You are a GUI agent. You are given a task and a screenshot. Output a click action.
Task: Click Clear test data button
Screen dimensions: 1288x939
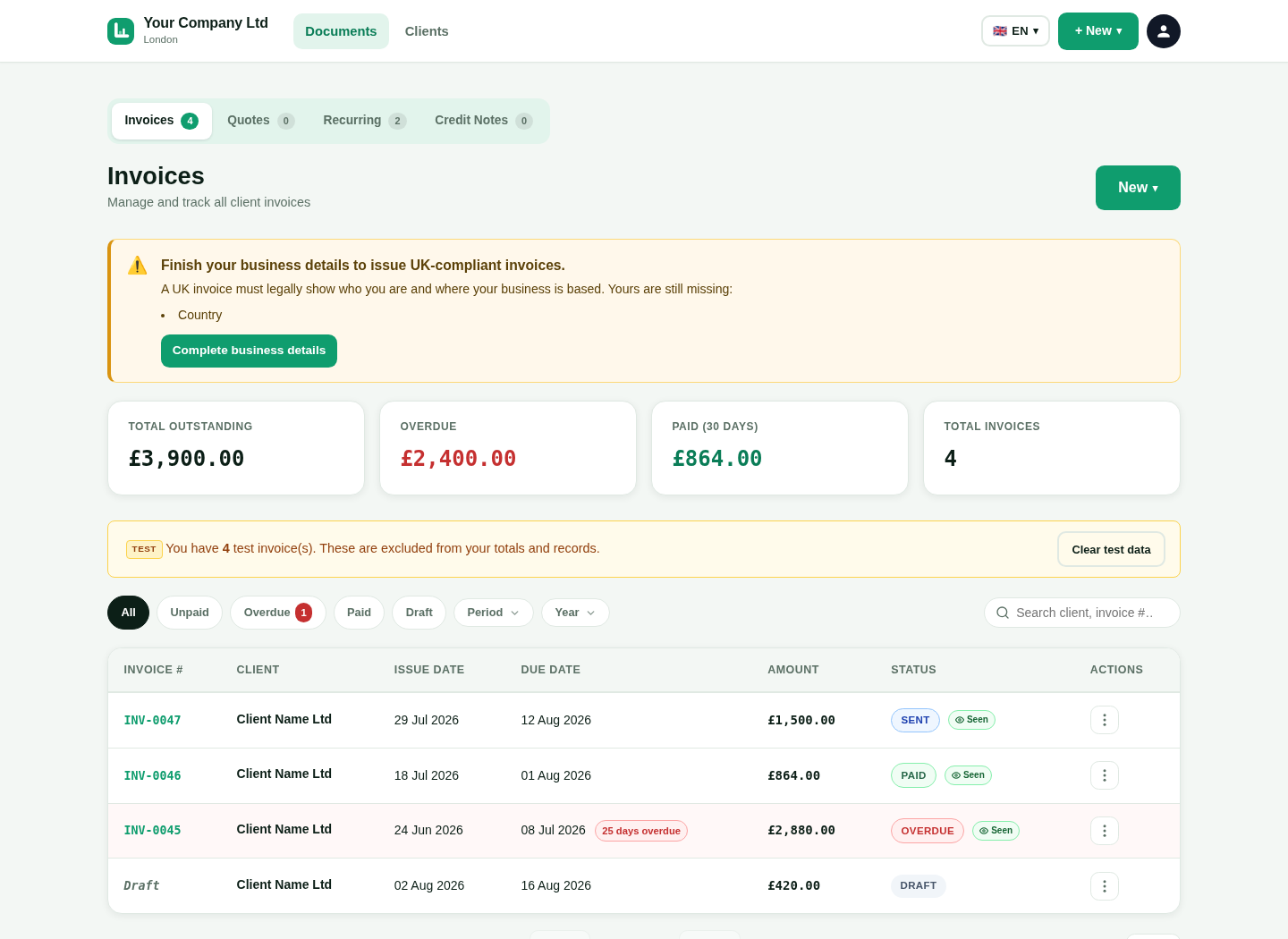click(x=1111, y=549)
